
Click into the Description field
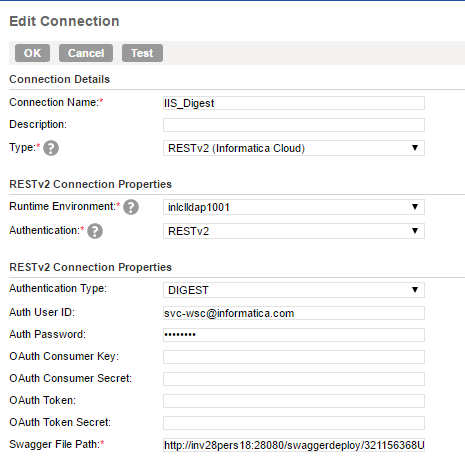[x=294, y=125]
